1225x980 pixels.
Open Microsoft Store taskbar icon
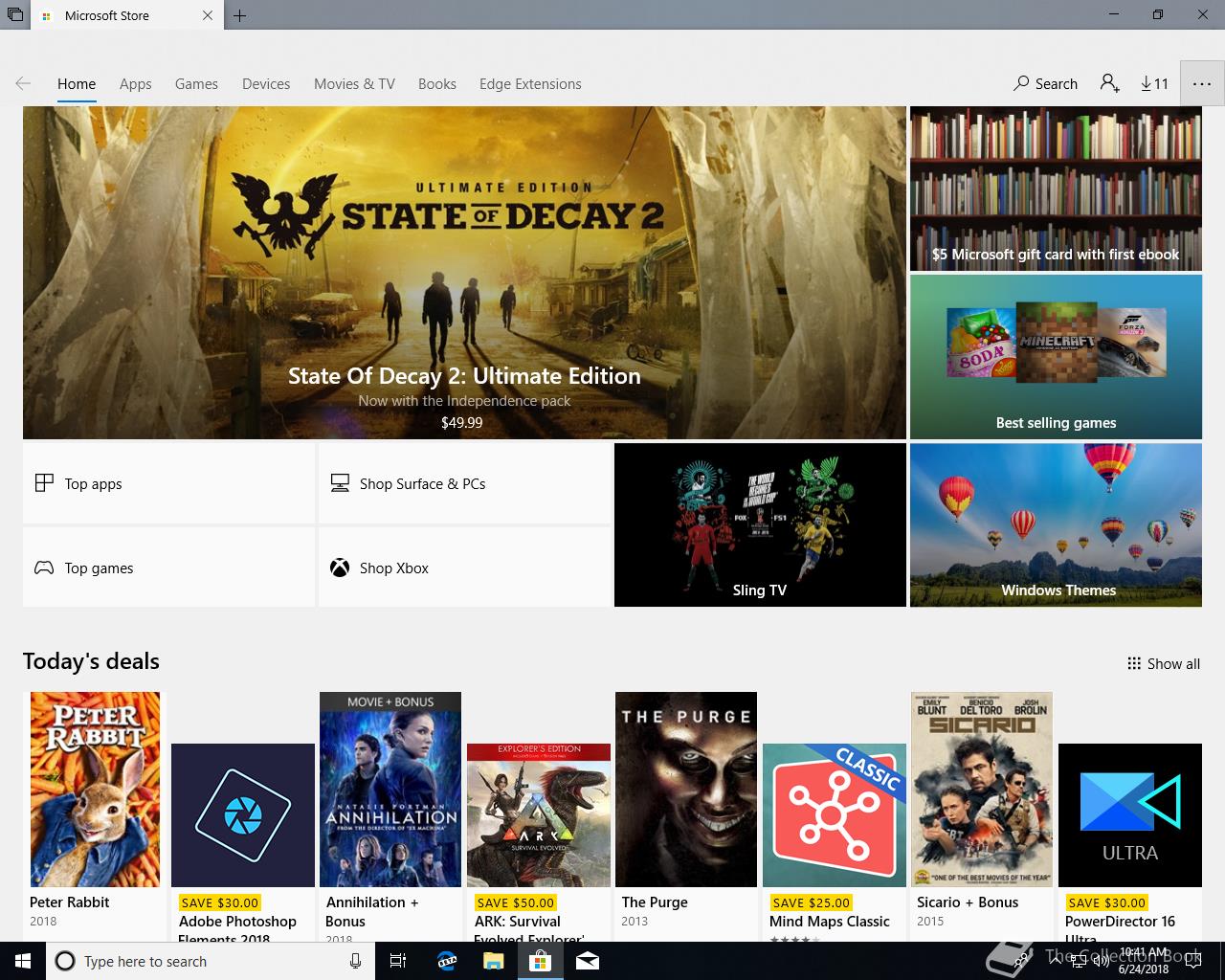coord(541,961)
